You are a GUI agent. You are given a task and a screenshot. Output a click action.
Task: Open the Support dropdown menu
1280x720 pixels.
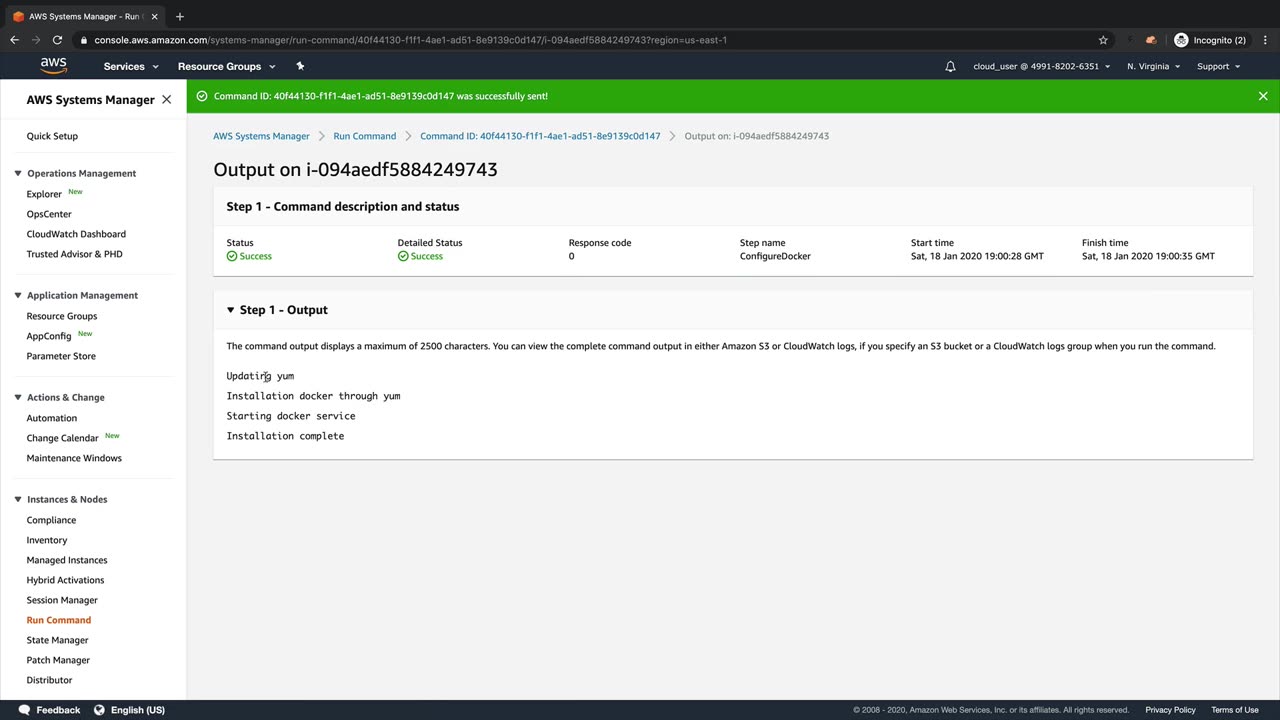pos(1218,66)
